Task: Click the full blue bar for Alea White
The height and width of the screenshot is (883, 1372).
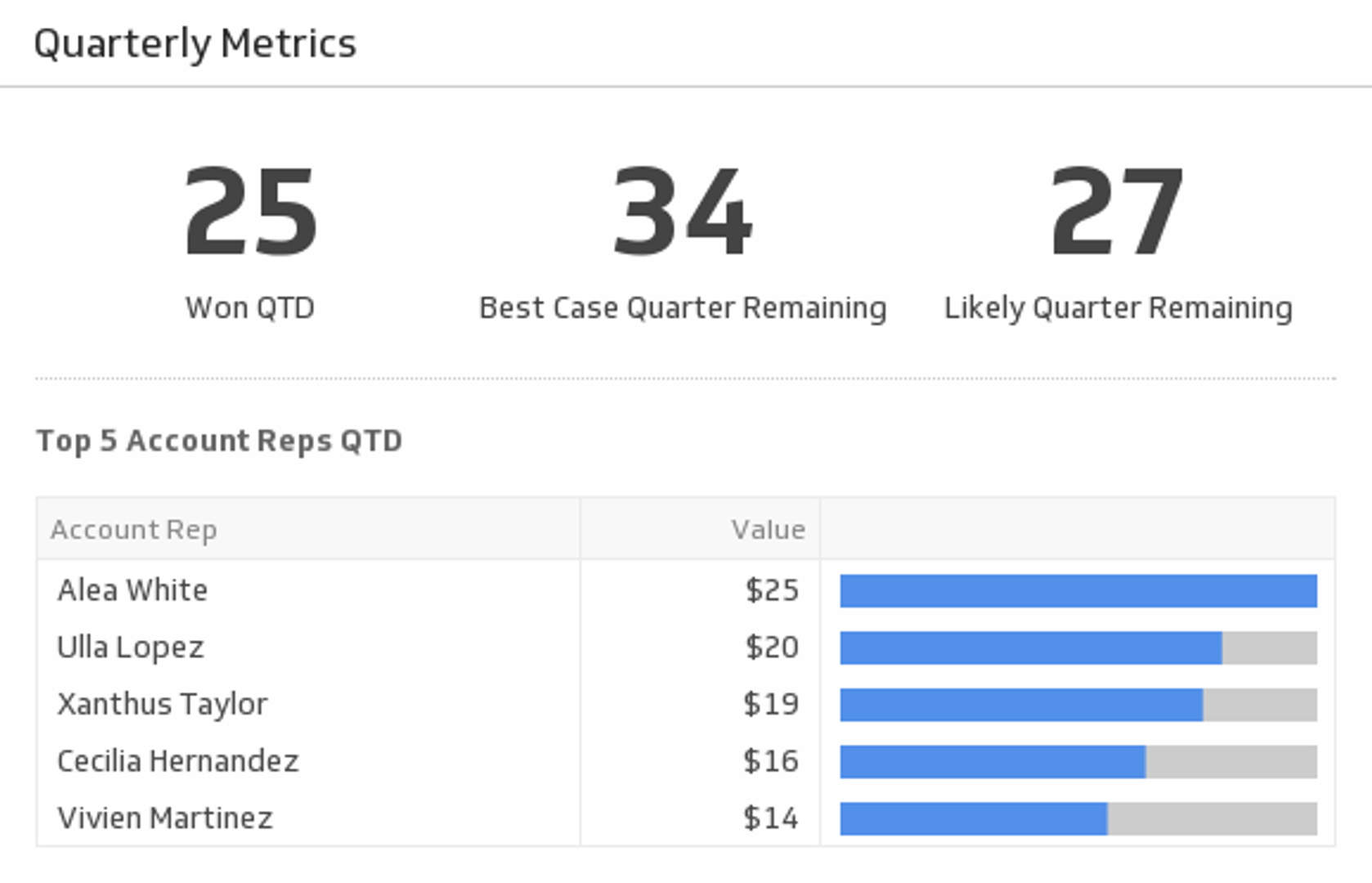Action: pyautogui.click(x=1078, y=591)
